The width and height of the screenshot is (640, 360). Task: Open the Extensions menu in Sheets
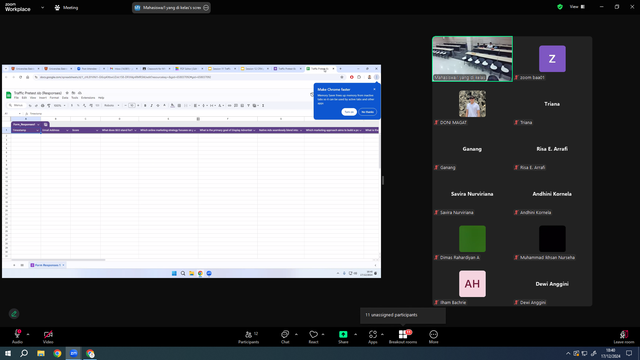(88, 98)
